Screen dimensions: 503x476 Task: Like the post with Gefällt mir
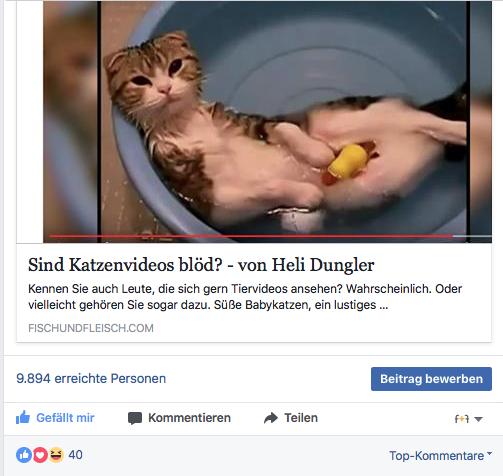coord(55,418)
